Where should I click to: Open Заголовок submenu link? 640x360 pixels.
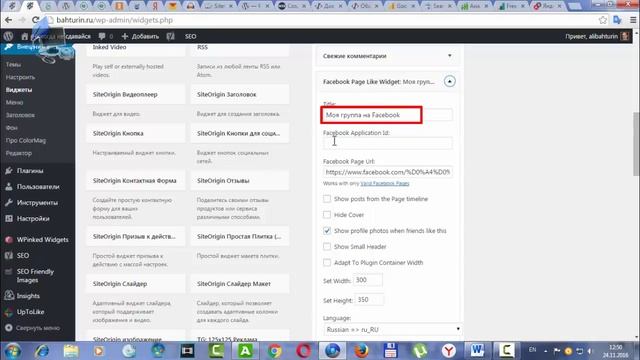click(x=20, y=115)
